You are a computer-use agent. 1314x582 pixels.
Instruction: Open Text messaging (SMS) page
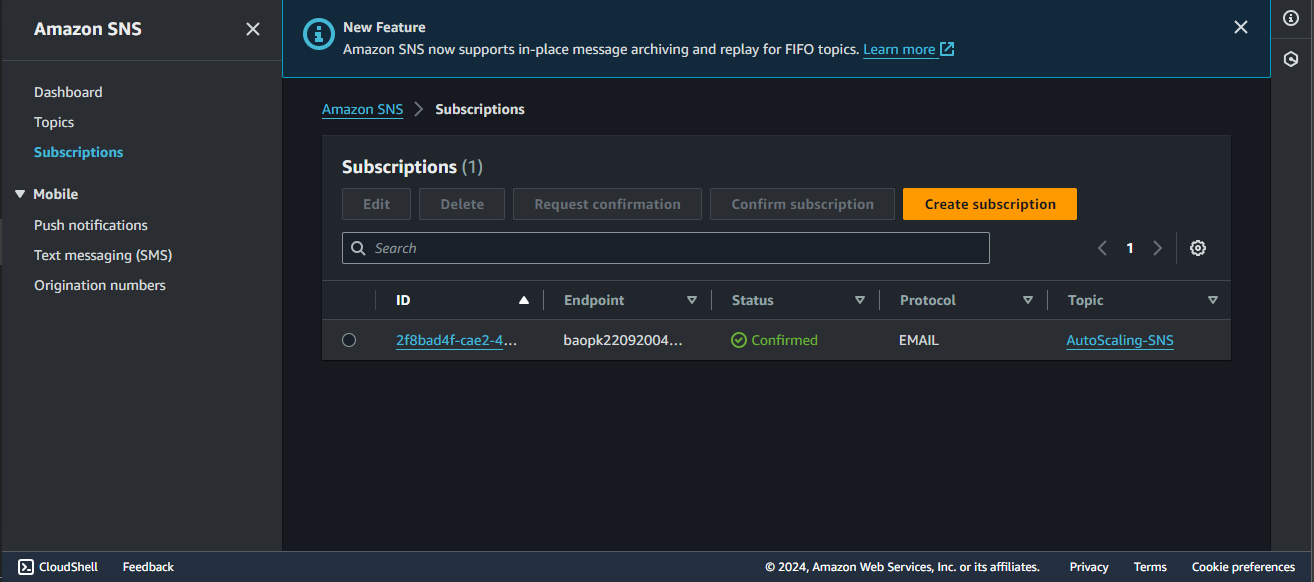[103, 255]
